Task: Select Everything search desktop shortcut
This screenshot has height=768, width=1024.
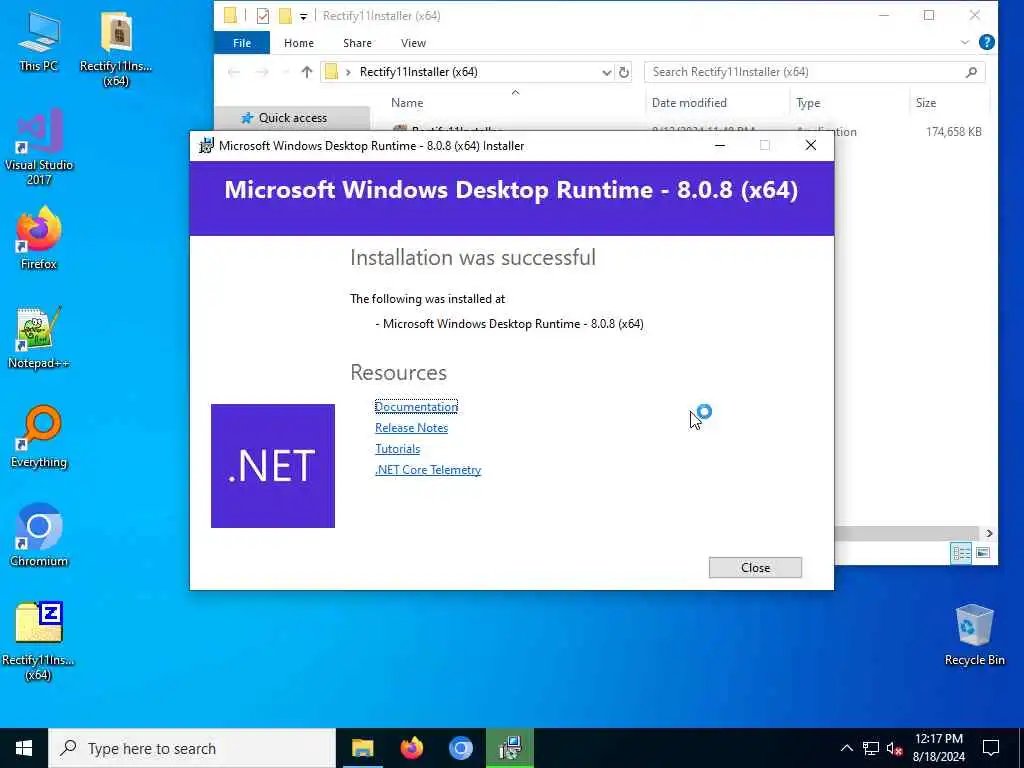Action: click(39, 437)
